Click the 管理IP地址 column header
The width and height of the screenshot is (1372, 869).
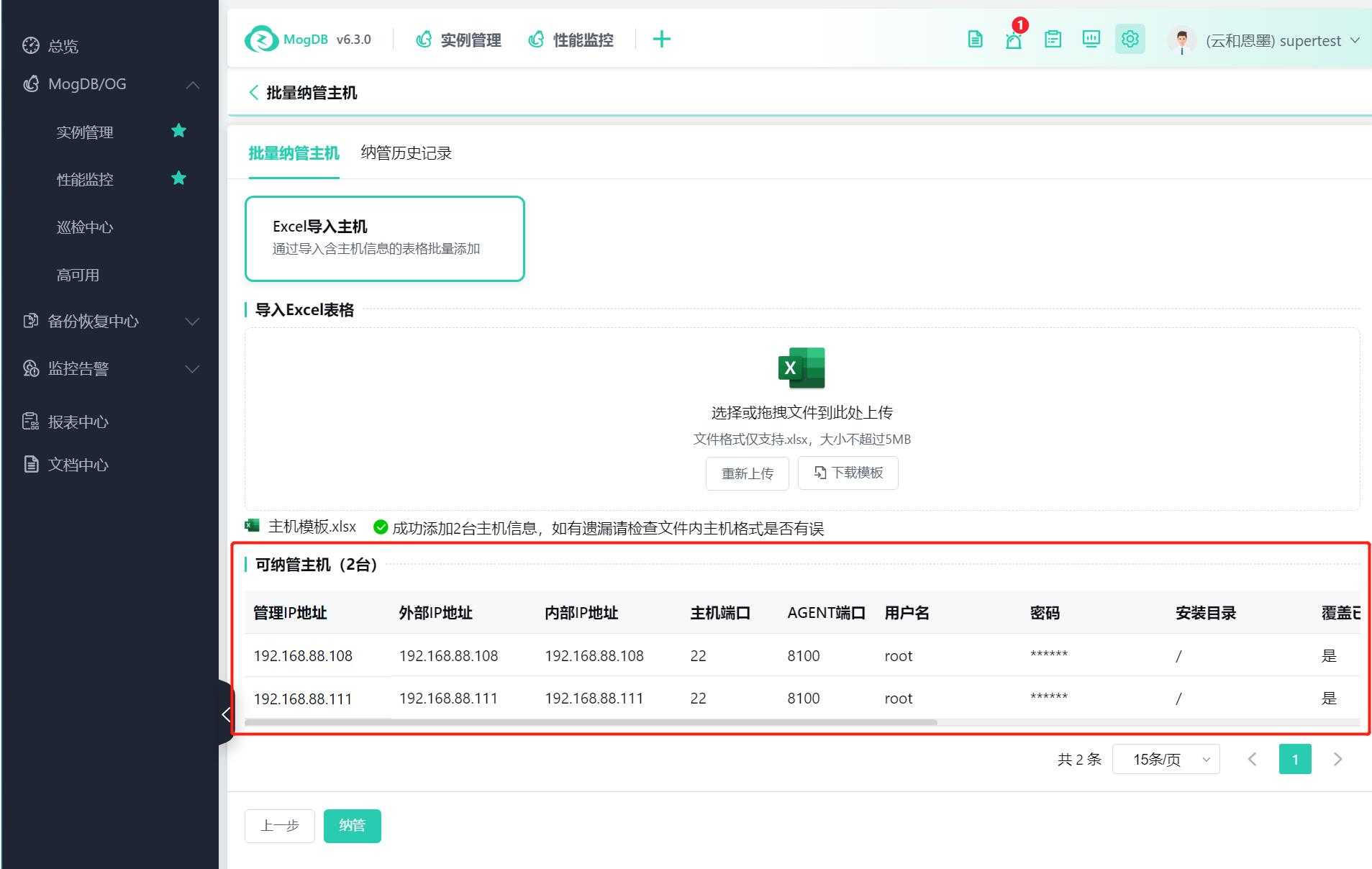(290, 613)
